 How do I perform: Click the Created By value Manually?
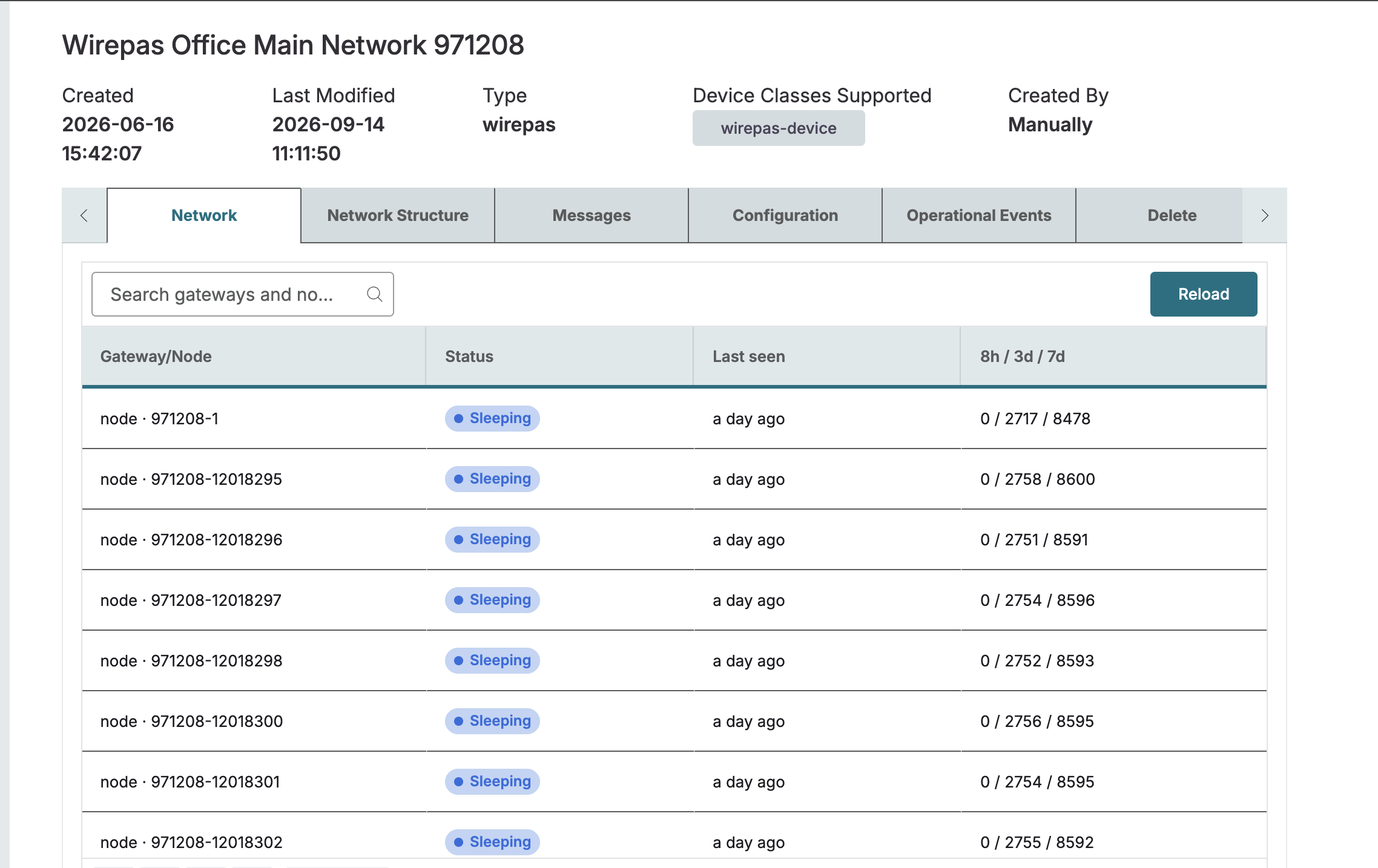pos(1050,125)
